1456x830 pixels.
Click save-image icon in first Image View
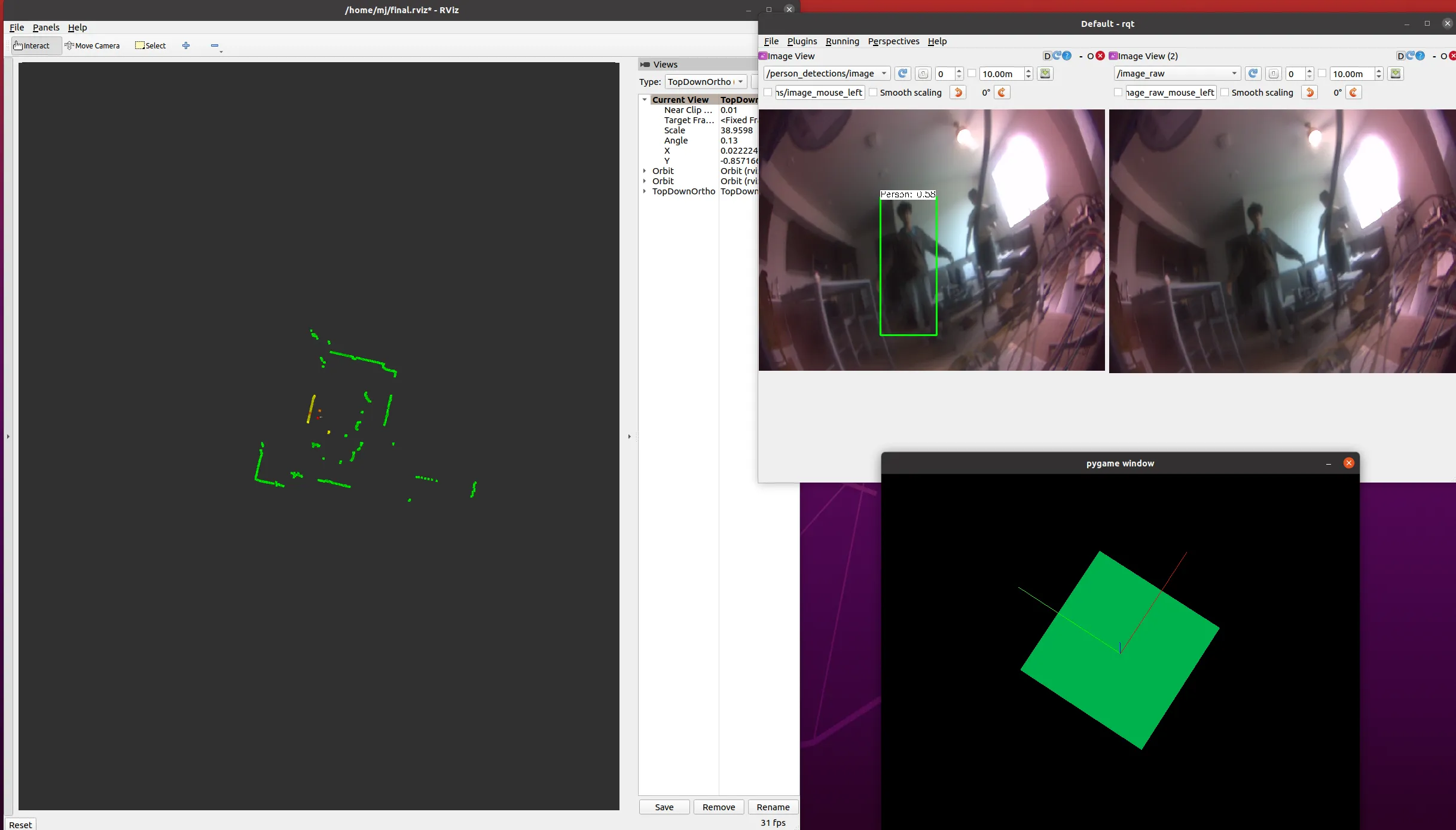coord(1045,74)
